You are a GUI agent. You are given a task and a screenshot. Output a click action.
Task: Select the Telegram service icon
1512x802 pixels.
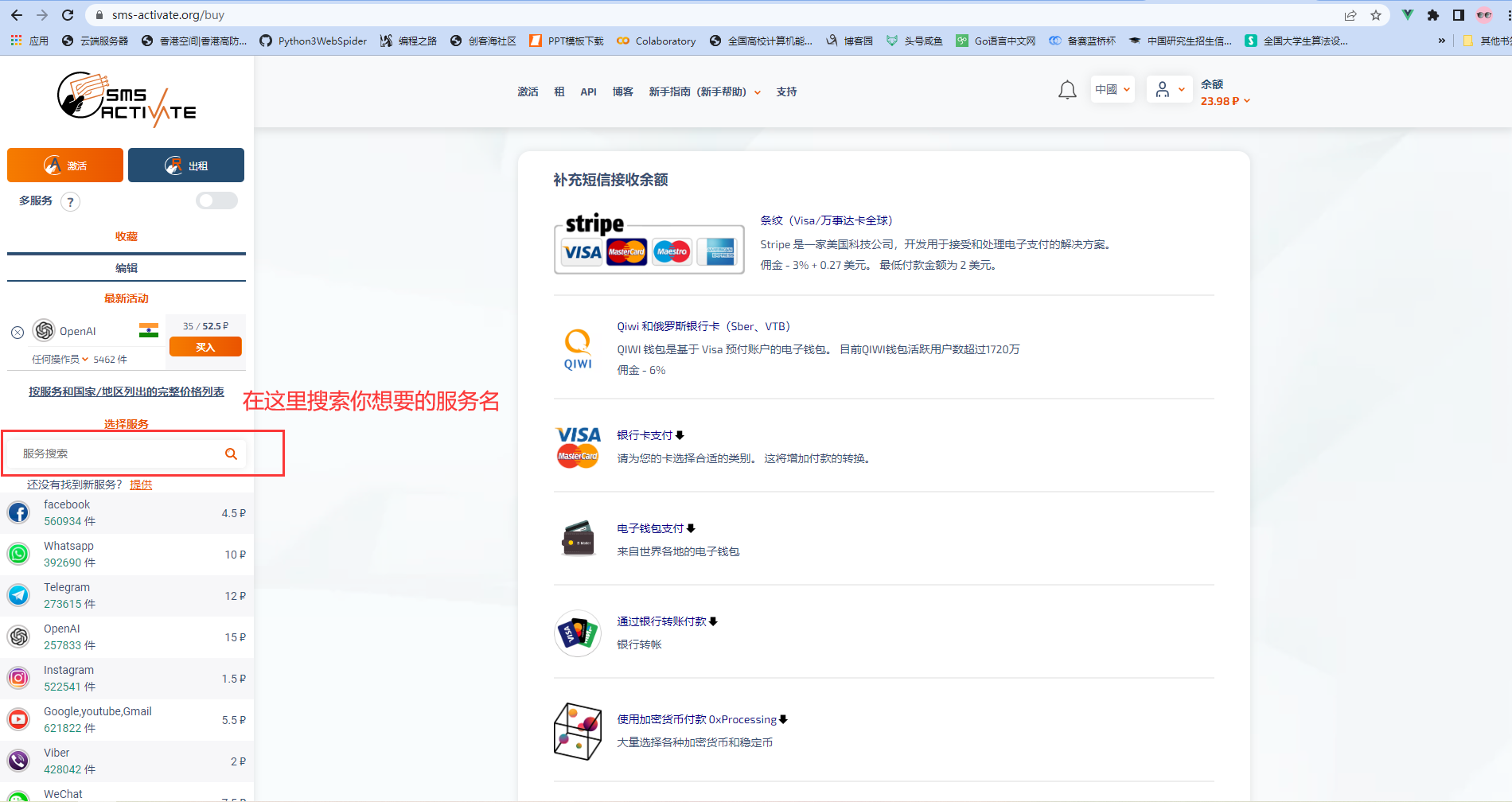(x=18, y=595)
